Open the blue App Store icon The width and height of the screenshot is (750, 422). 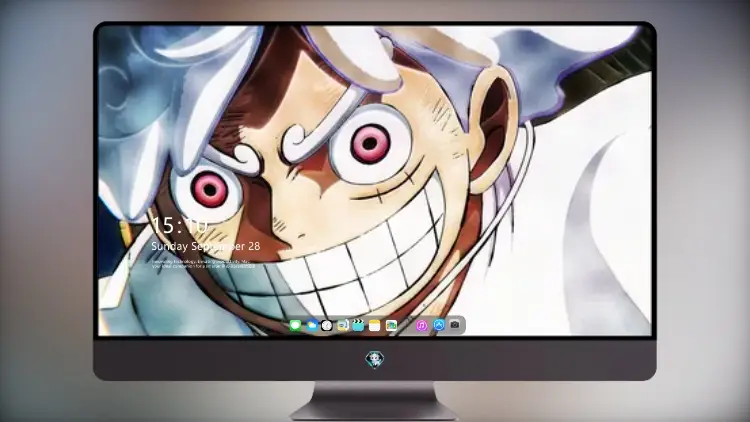coord(439,325)
